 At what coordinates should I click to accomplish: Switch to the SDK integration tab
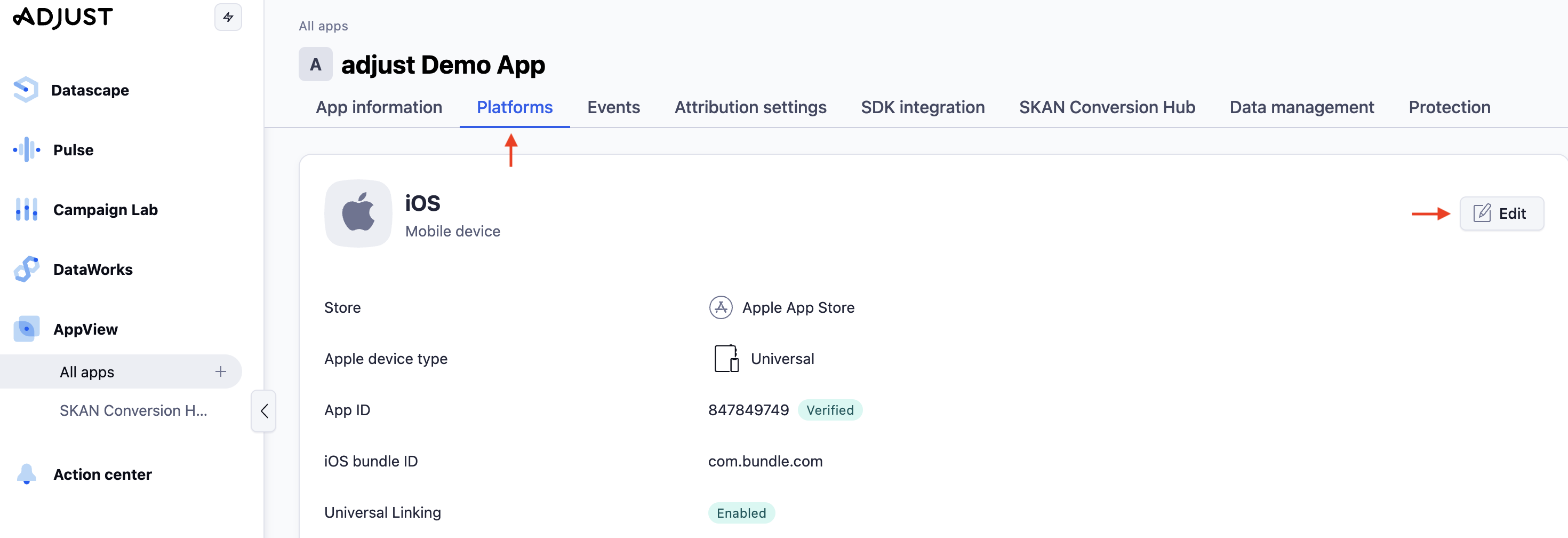point(922,107)
